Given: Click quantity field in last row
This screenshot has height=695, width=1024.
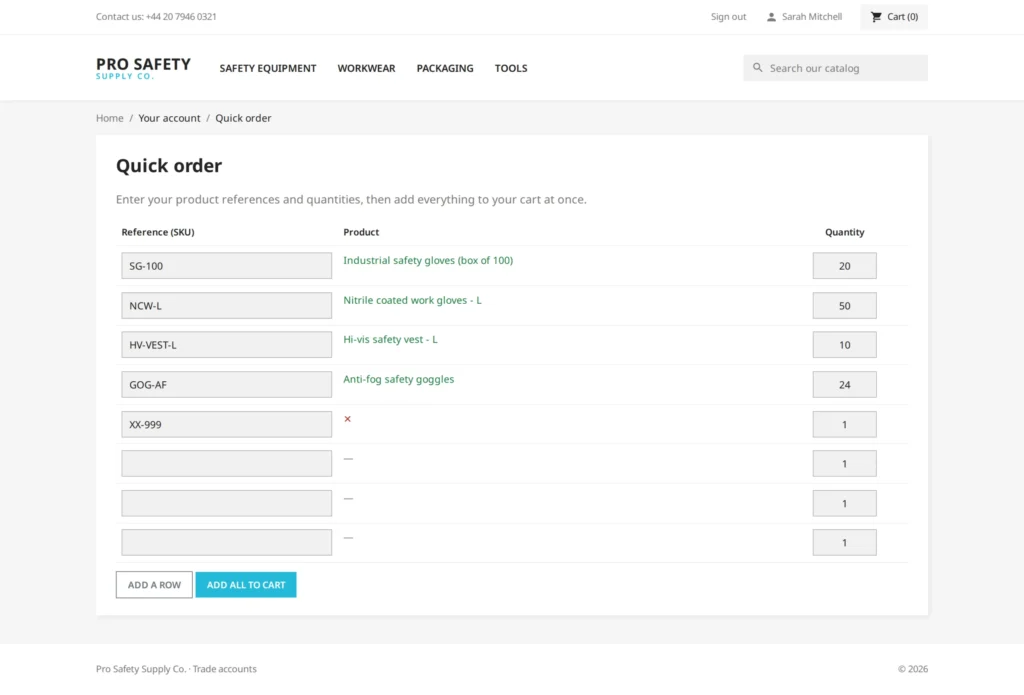Looking at the screenshot, I should point(844,543).
